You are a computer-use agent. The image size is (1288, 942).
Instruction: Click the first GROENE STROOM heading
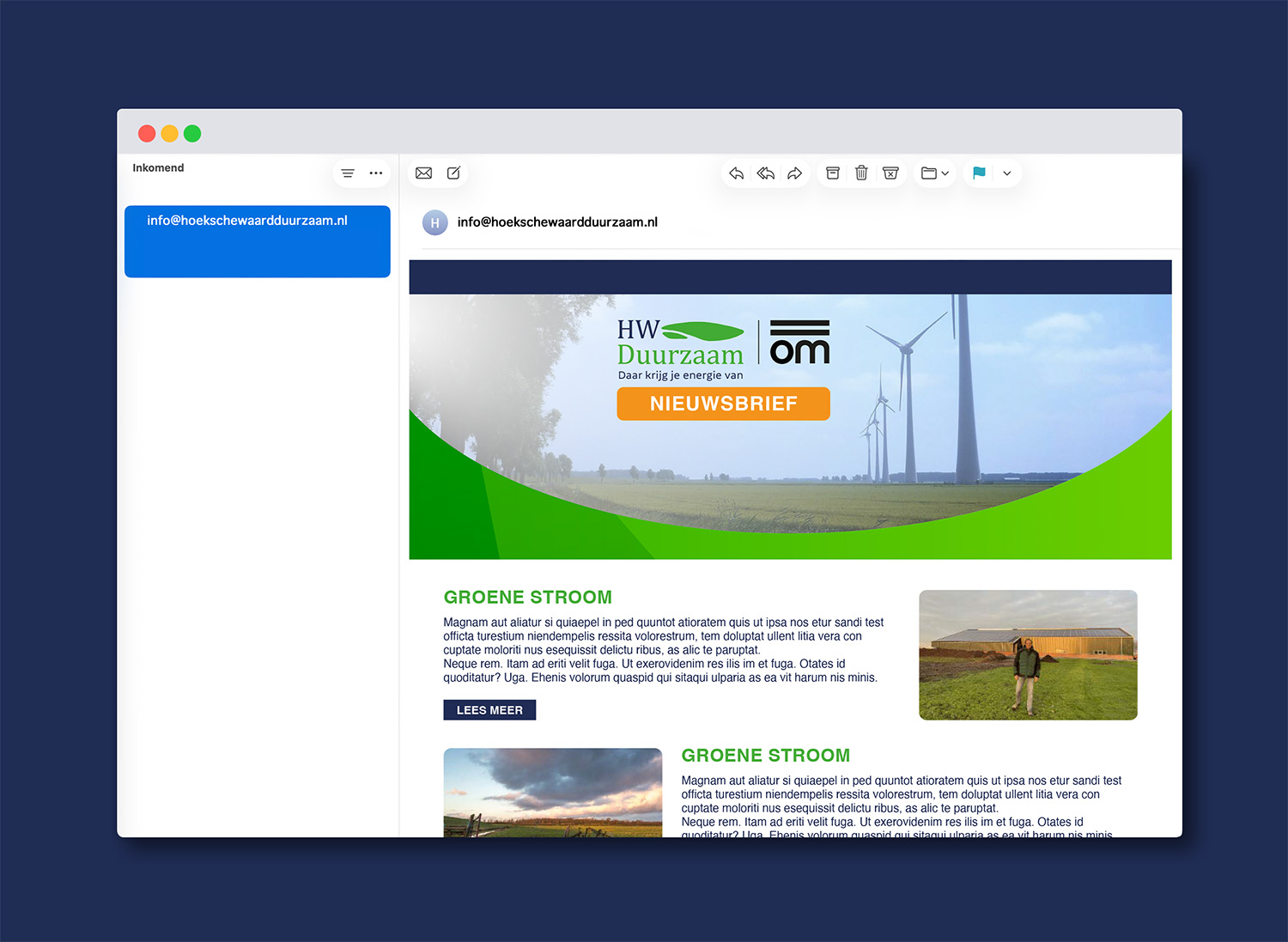(527, 598)
